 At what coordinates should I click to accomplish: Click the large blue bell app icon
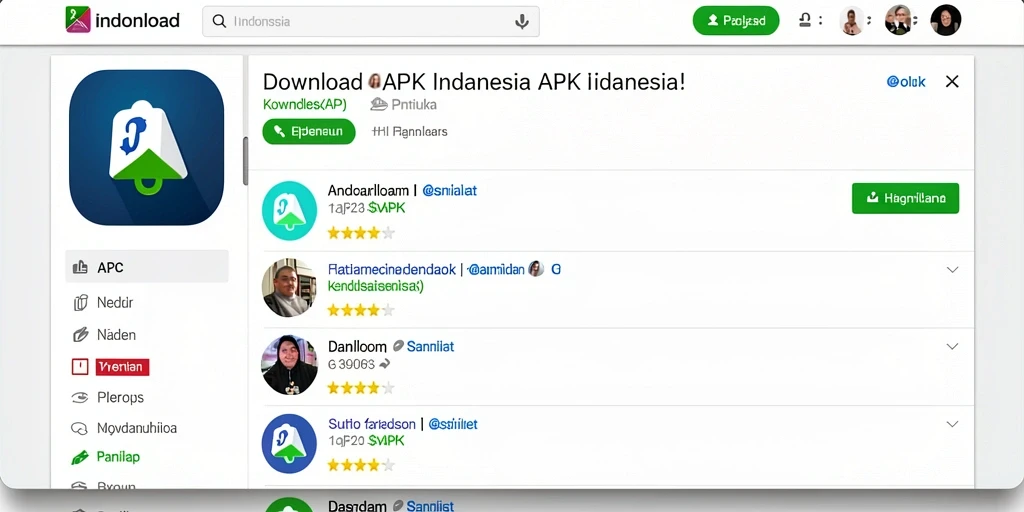pos(146,148)
